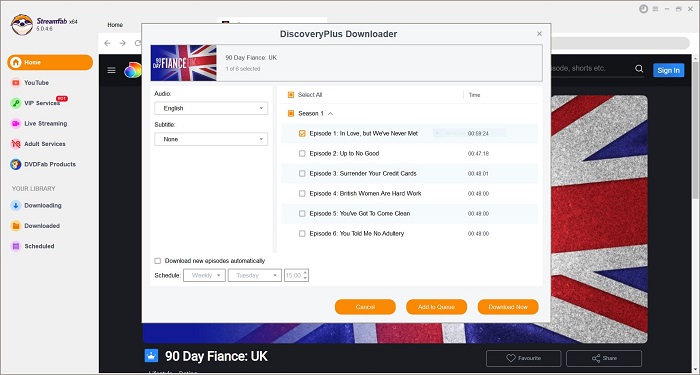The height and width of the screenshot is (375, 700).
Task: Check Episode 2: Up to No Good
Action: pos(302,154)
